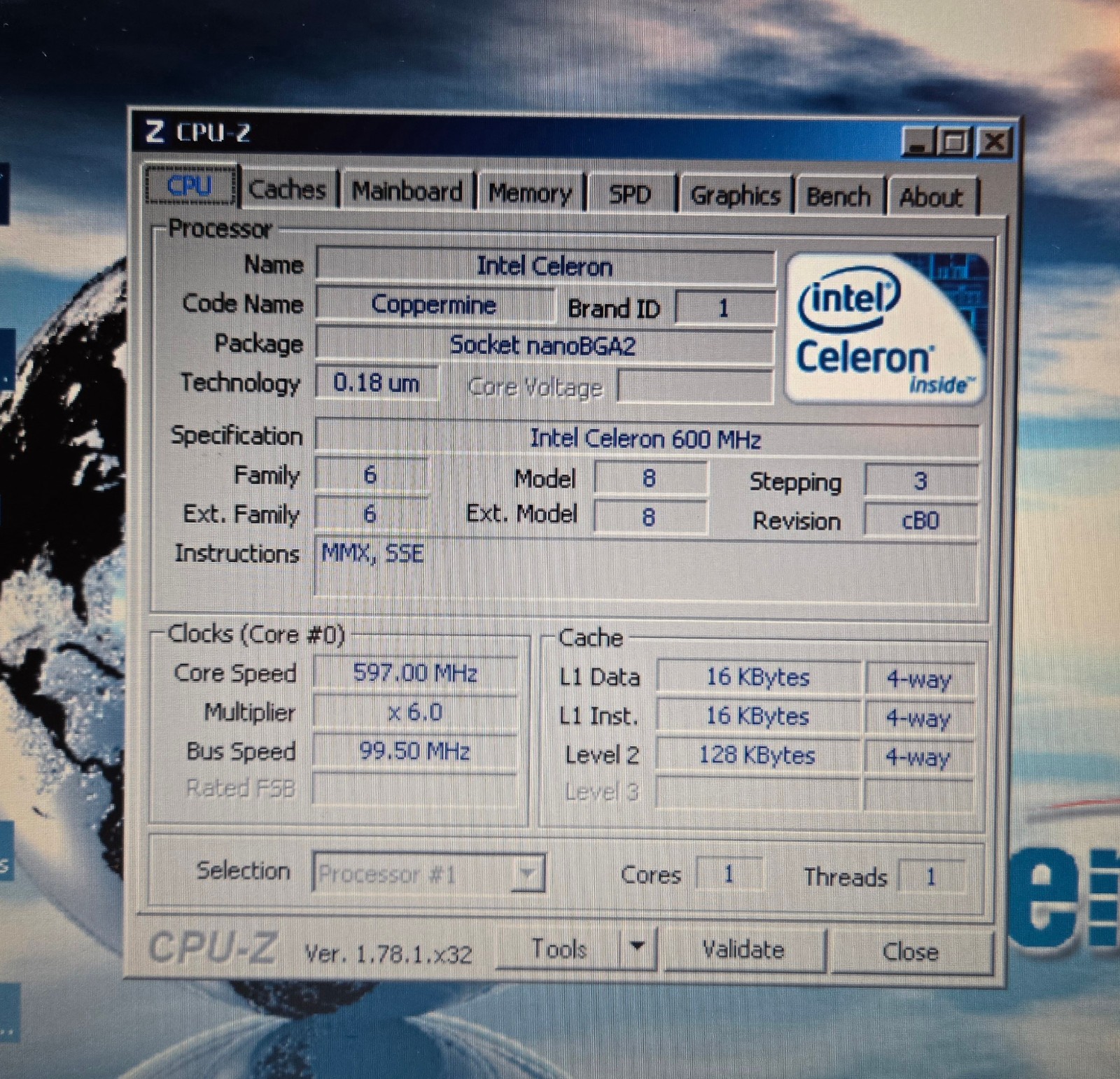Click the empty Level 3 cache field
Viewport: 1120px width, 1079px height.
point(757,794)
